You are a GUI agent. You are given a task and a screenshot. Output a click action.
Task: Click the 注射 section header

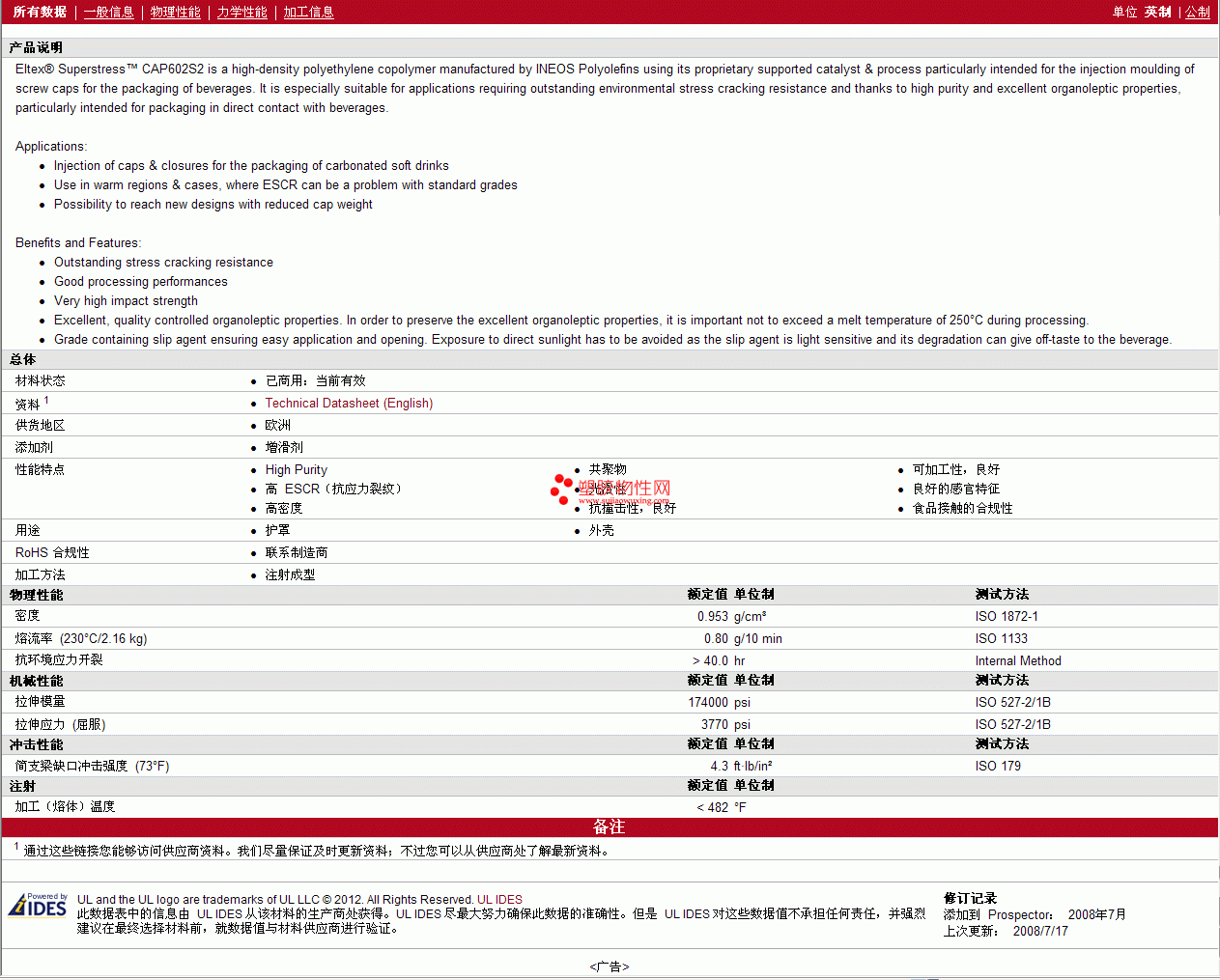point(22,786)
